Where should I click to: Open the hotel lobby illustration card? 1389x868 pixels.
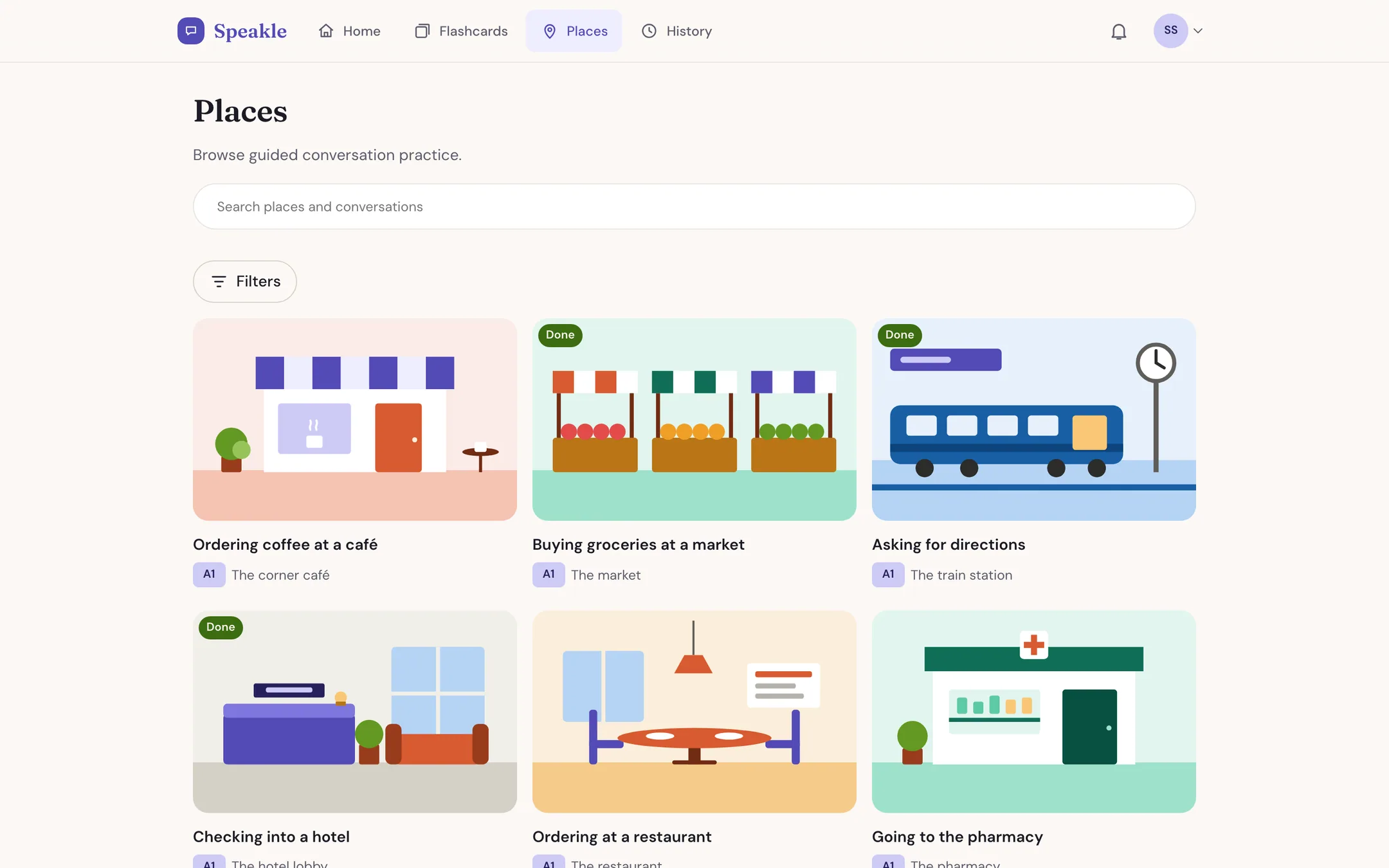pyautogui.click(x=355, y=711)
